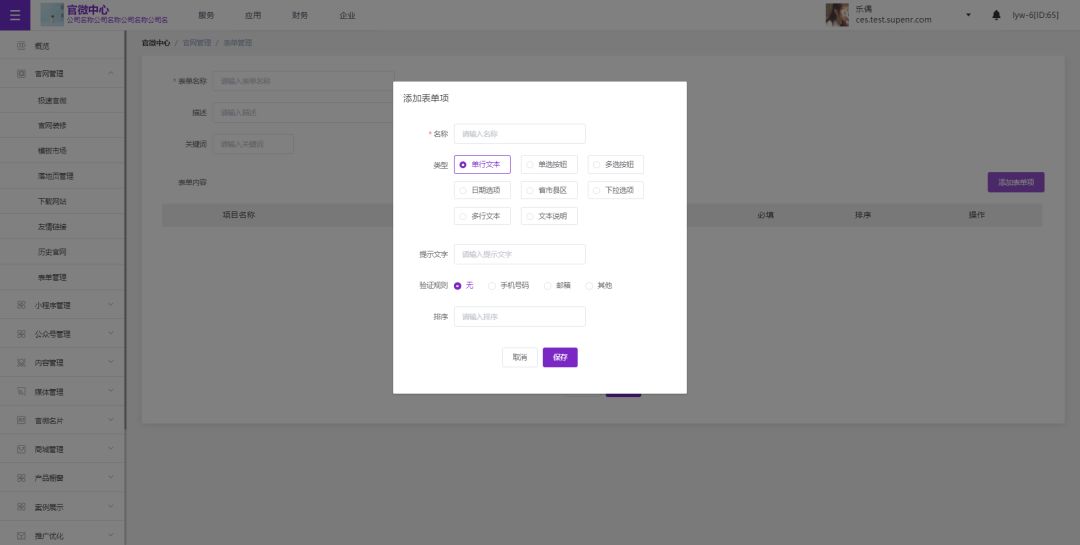Click the 概览 overview sidebar icon
Image resolution: width=1080 pixels, height=545 pixels.
click(21, 46)
